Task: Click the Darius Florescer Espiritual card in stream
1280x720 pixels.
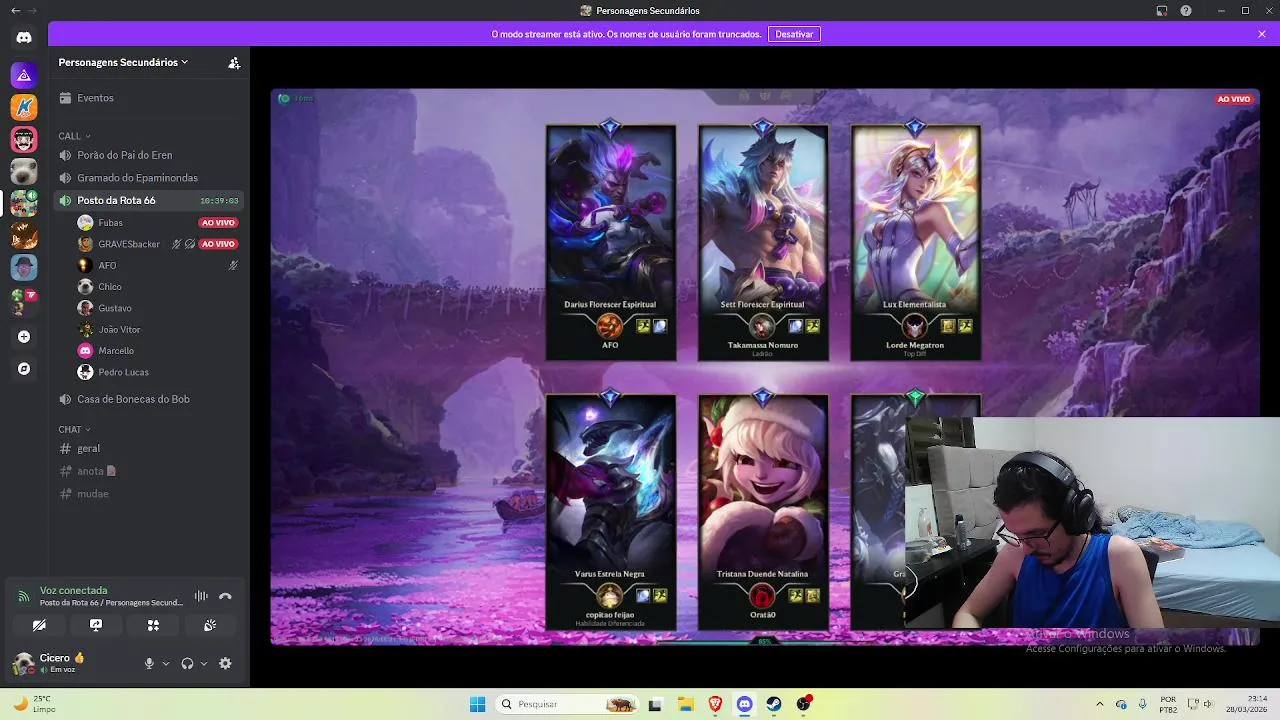Action: click(x=610, y=242)
